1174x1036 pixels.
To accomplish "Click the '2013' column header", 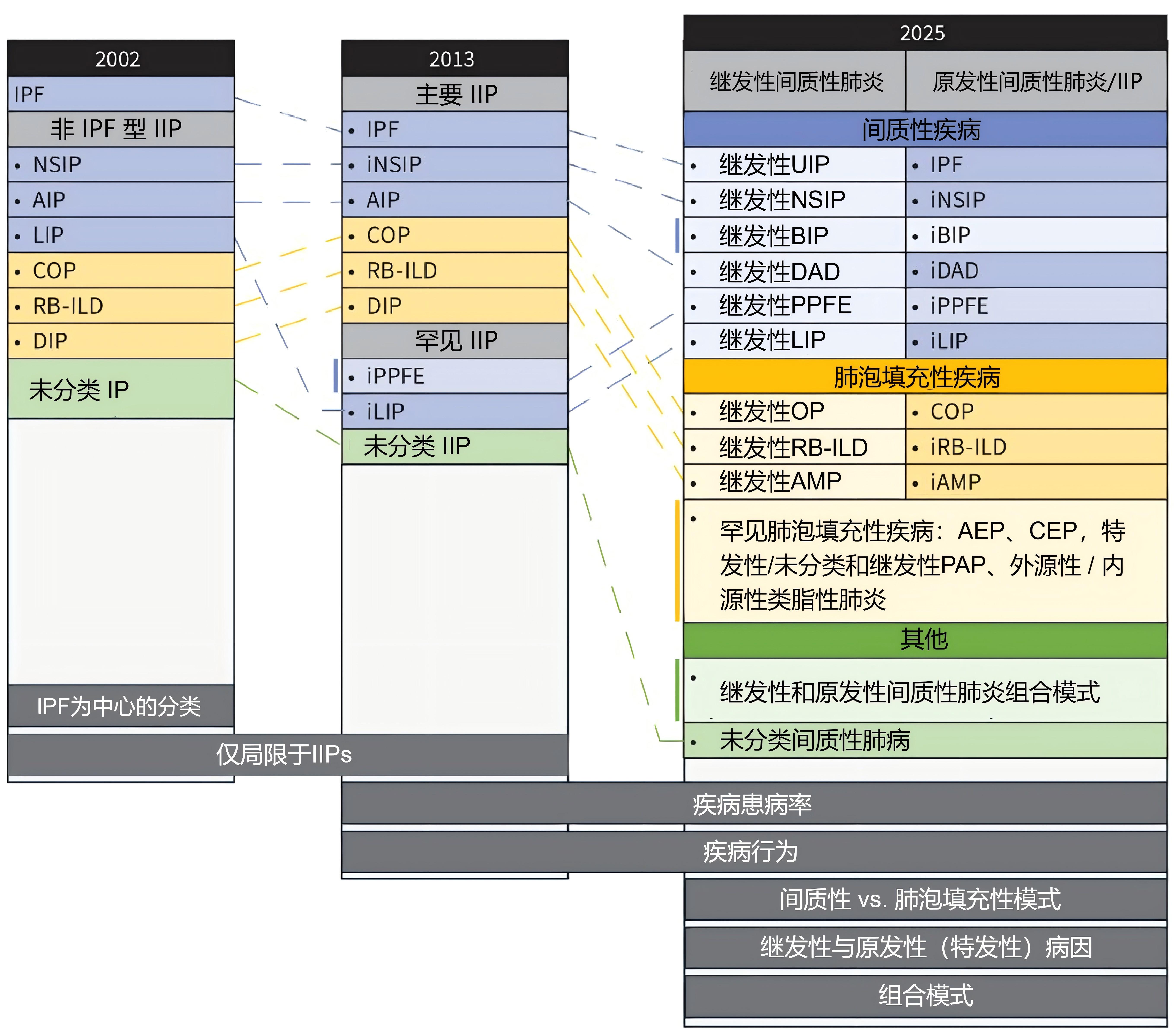I will (x=455, y=59).
